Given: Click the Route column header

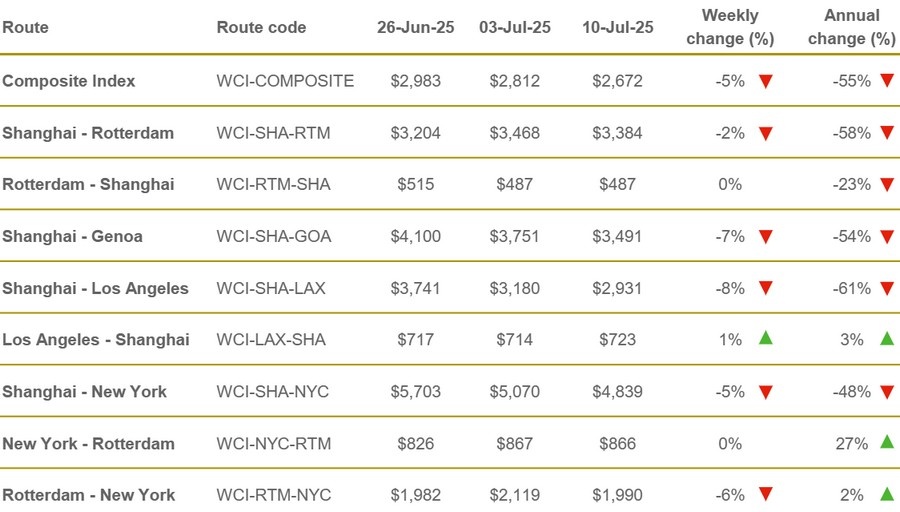Looking at the screenshot, I should (x=25, y=27).
